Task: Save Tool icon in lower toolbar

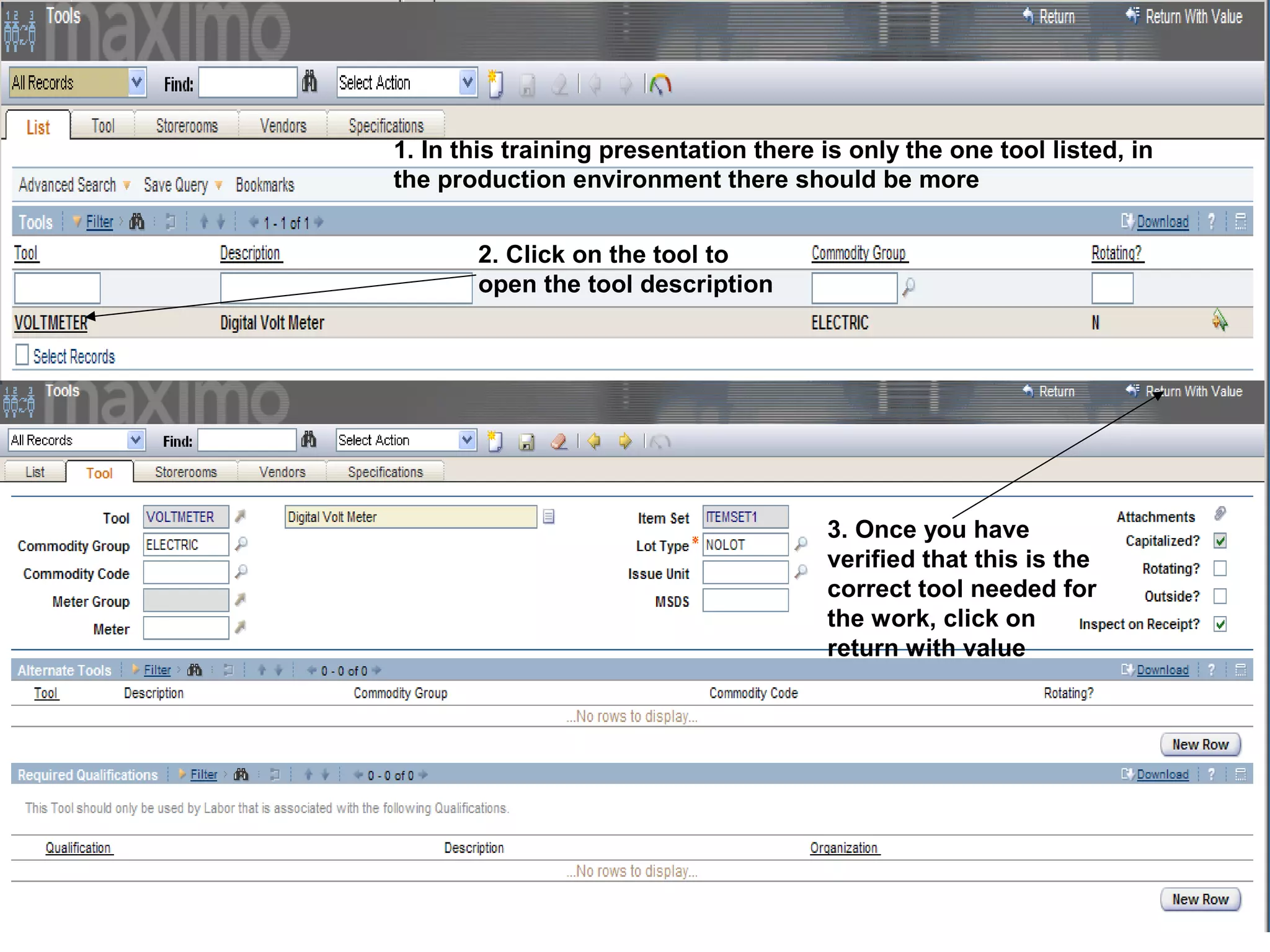Action: point(526,441)
